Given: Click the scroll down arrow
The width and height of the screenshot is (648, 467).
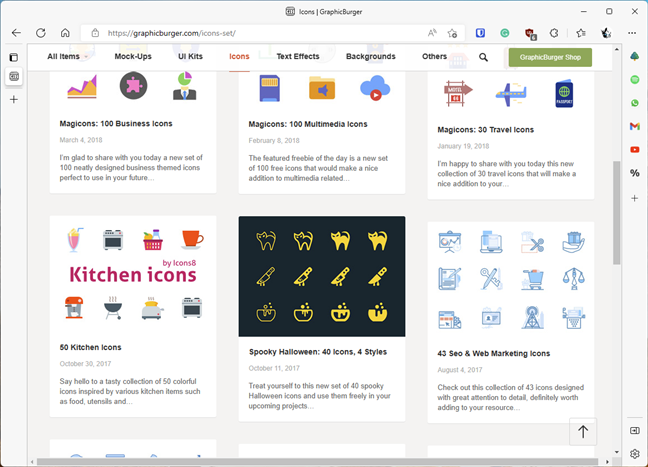Looking at the screenshot, I should click(617, 452).
